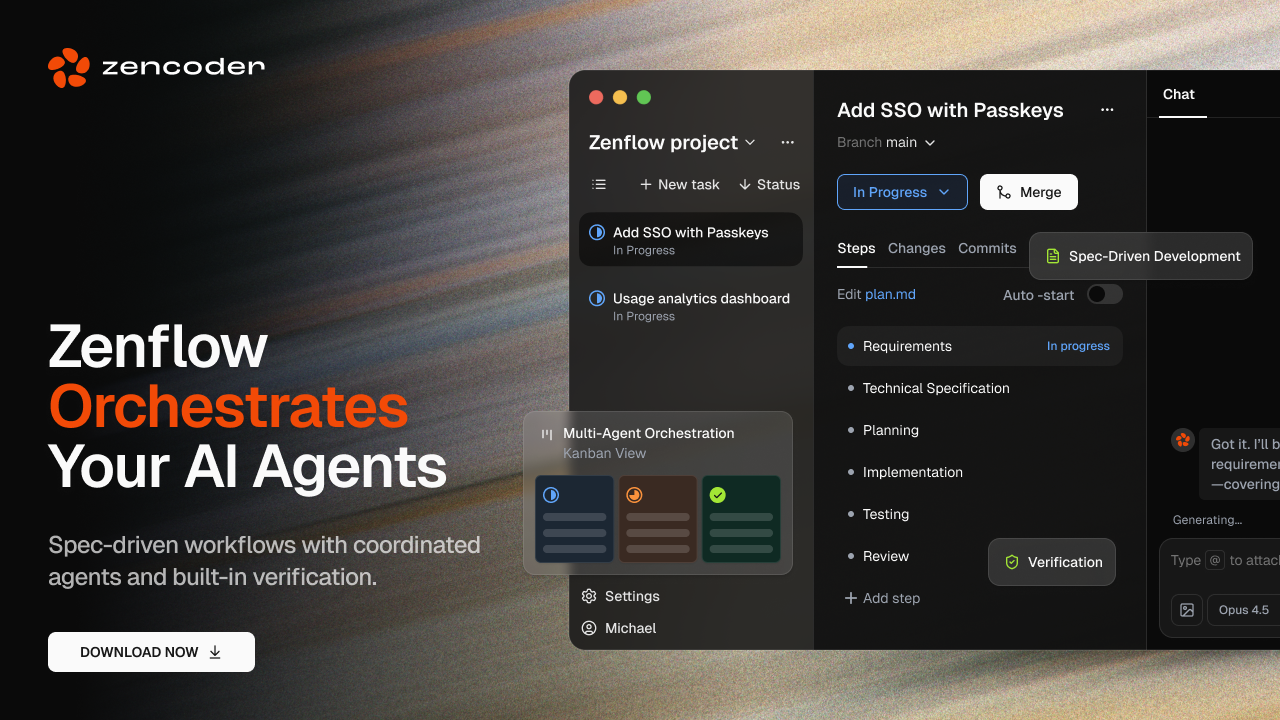
Task: Click the New task plus button
Action: (680, 184)
